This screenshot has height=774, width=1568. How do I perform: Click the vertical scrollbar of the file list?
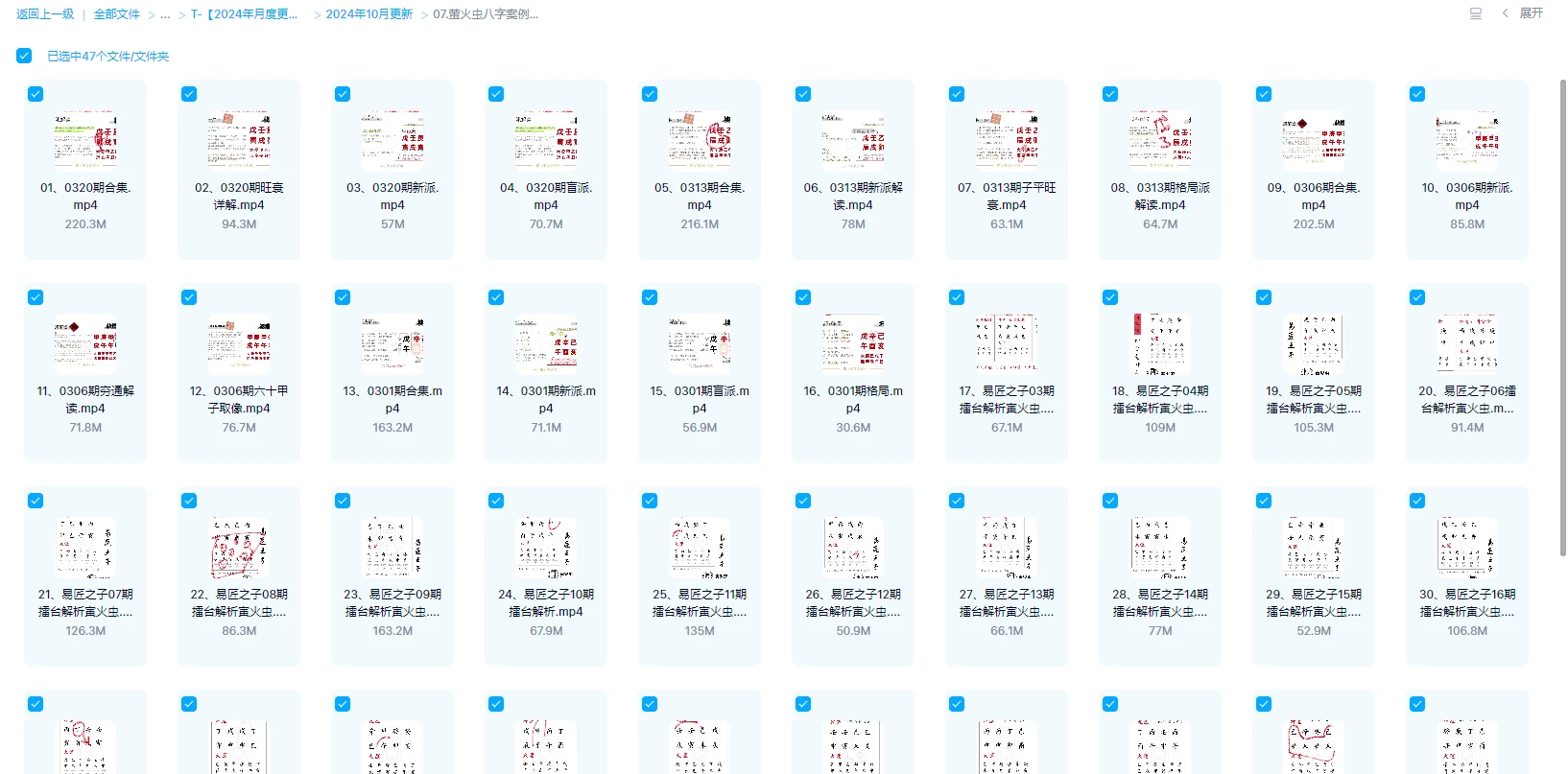[x=1563, y=317]
